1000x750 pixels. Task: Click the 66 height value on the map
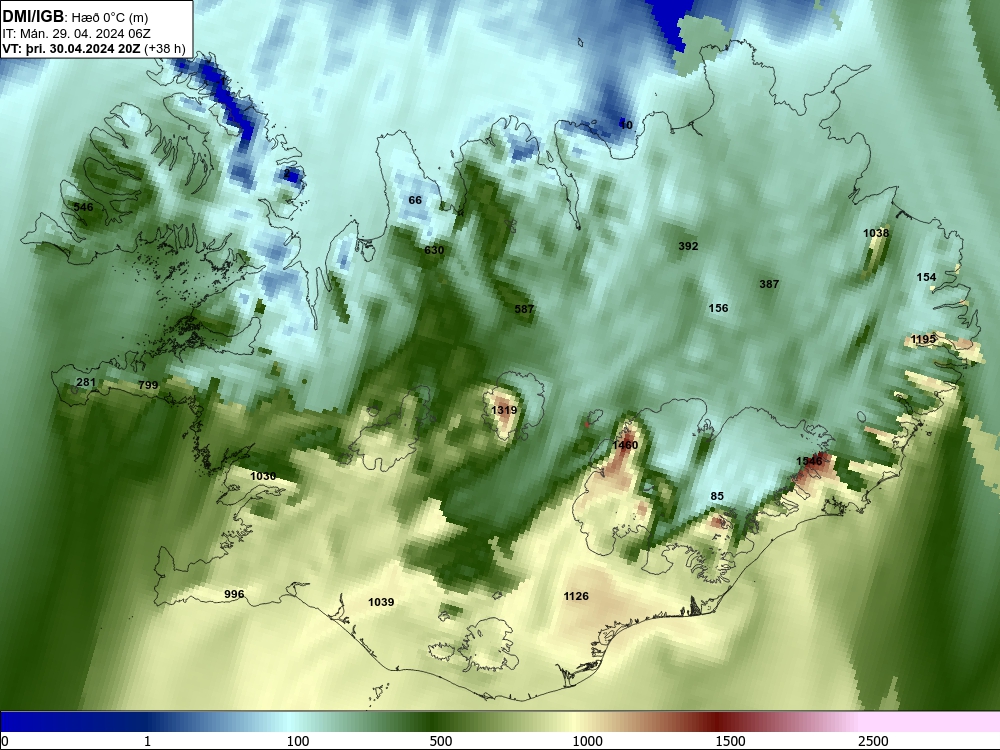415,200
